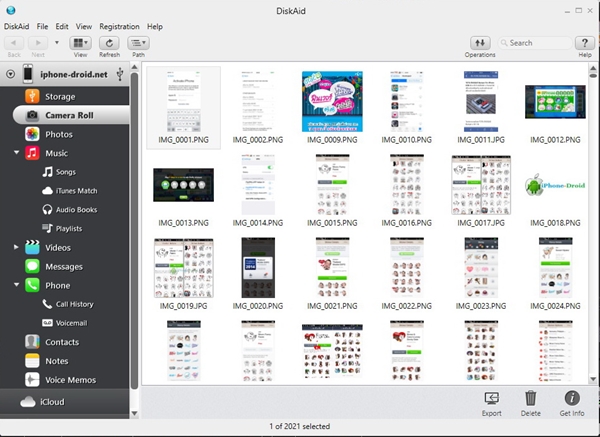
Task: Open the Path dropdown
Action: (x=138, y=43)
